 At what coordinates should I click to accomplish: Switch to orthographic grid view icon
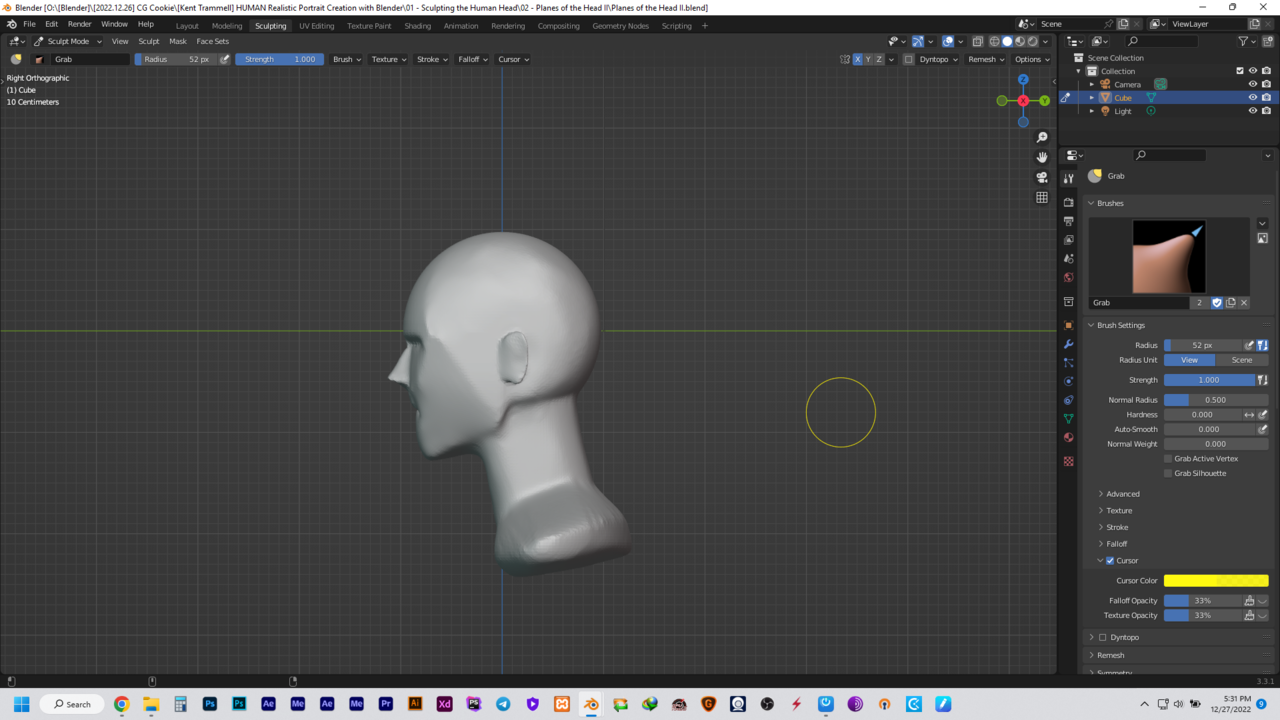point(1042,198)
